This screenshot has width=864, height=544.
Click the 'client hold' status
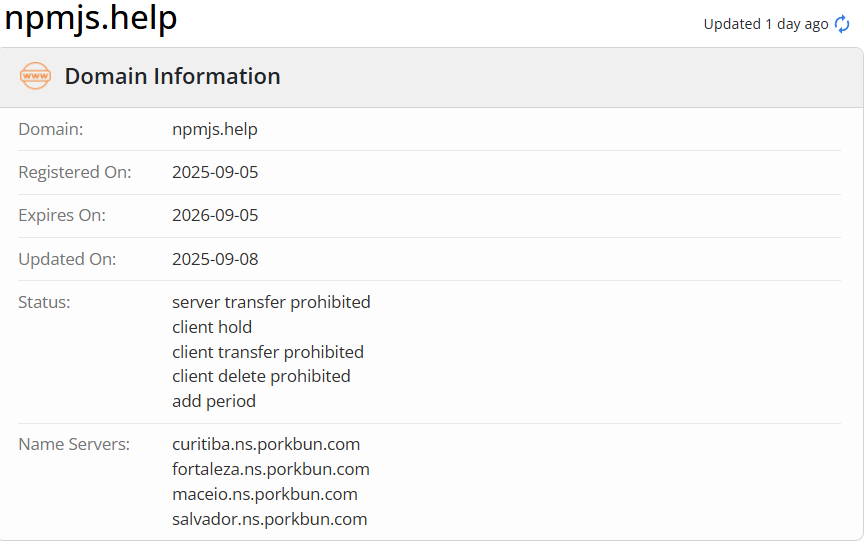212,327
